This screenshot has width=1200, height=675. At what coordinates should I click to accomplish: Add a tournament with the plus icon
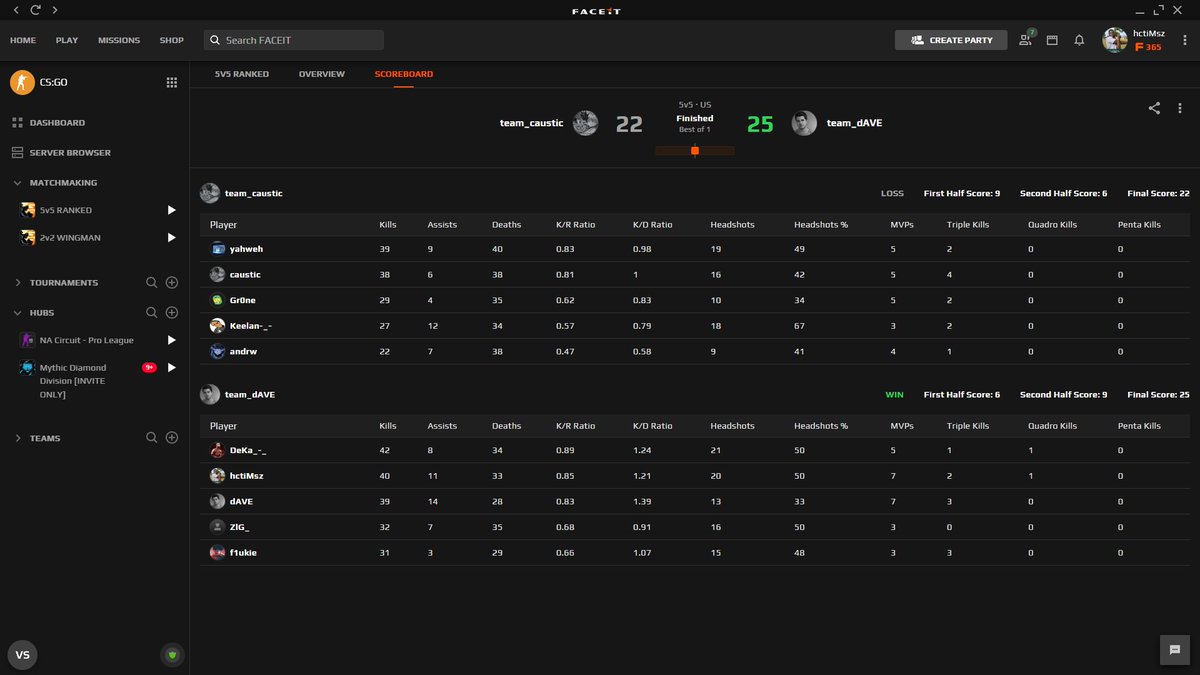pos(172,283)
